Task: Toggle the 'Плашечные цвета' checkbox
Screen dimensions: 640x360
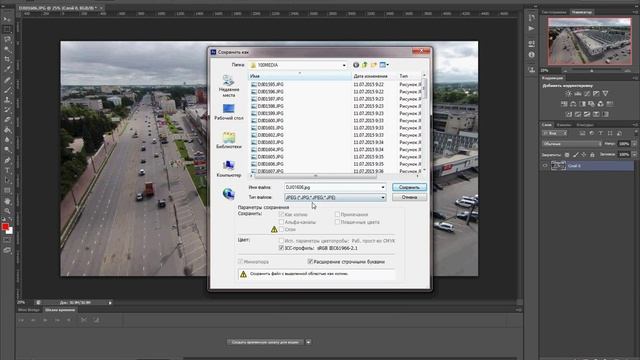Action: 337,222
